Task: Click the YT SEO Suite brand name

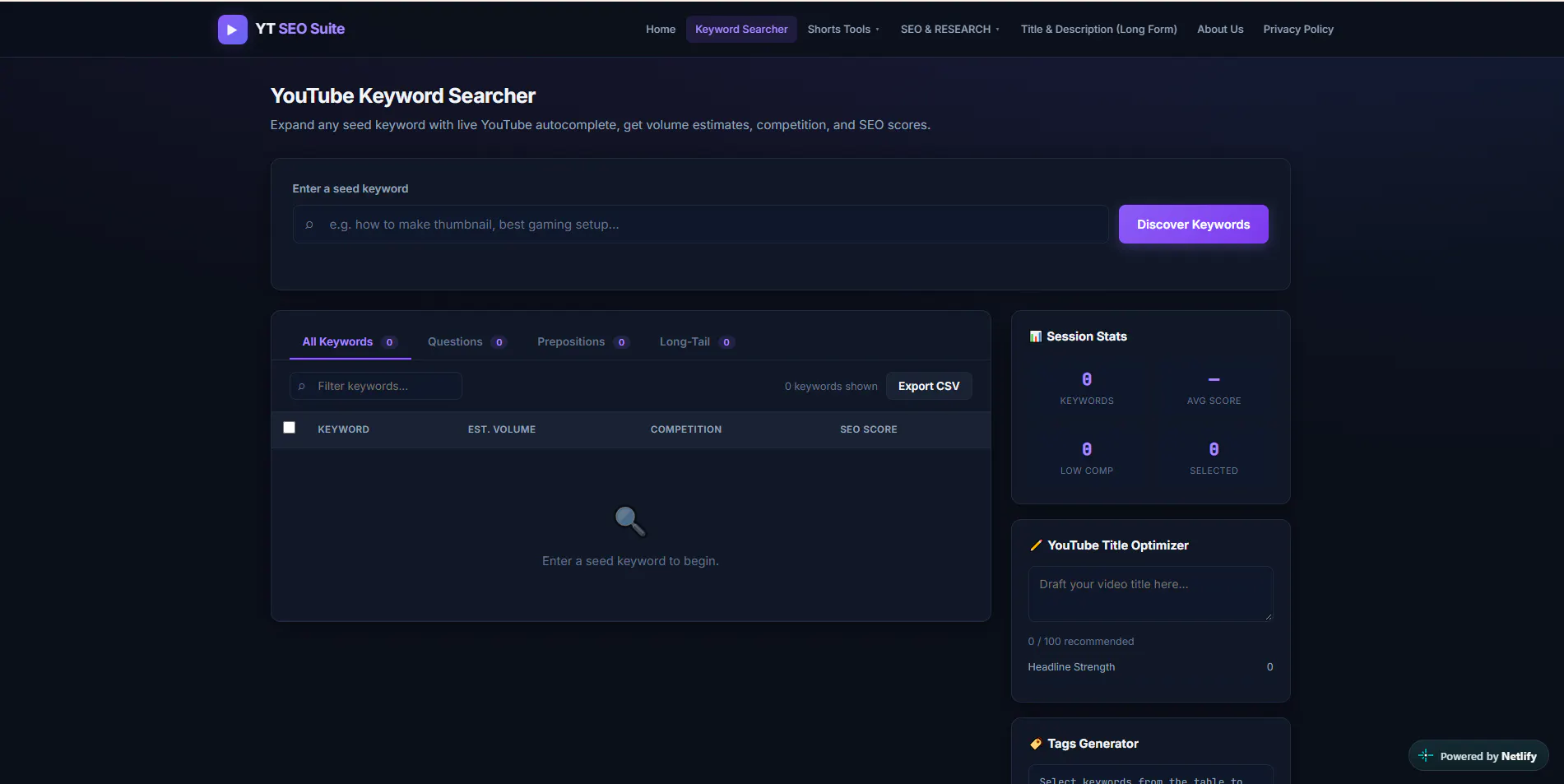Action: click(x=300, y=29)
